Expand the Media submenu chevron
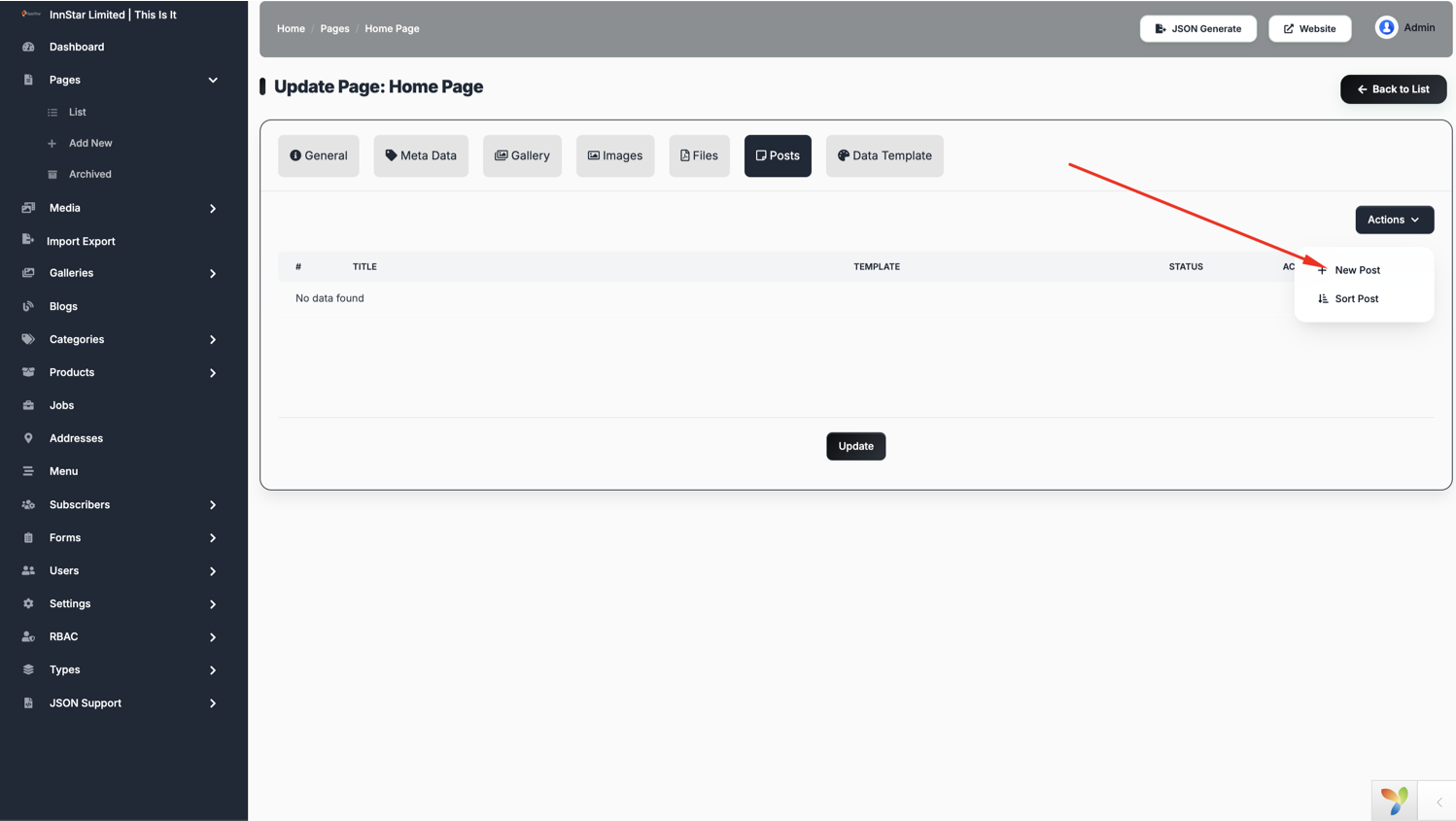This screenshot has width=1456, height=821. [x=213, y=208]
